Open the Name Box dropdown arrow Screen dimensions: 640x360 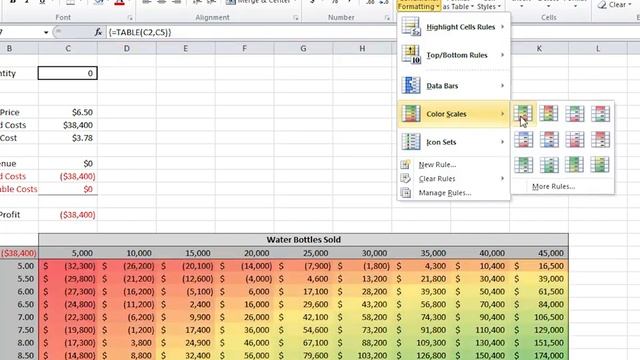coord(46,32)
